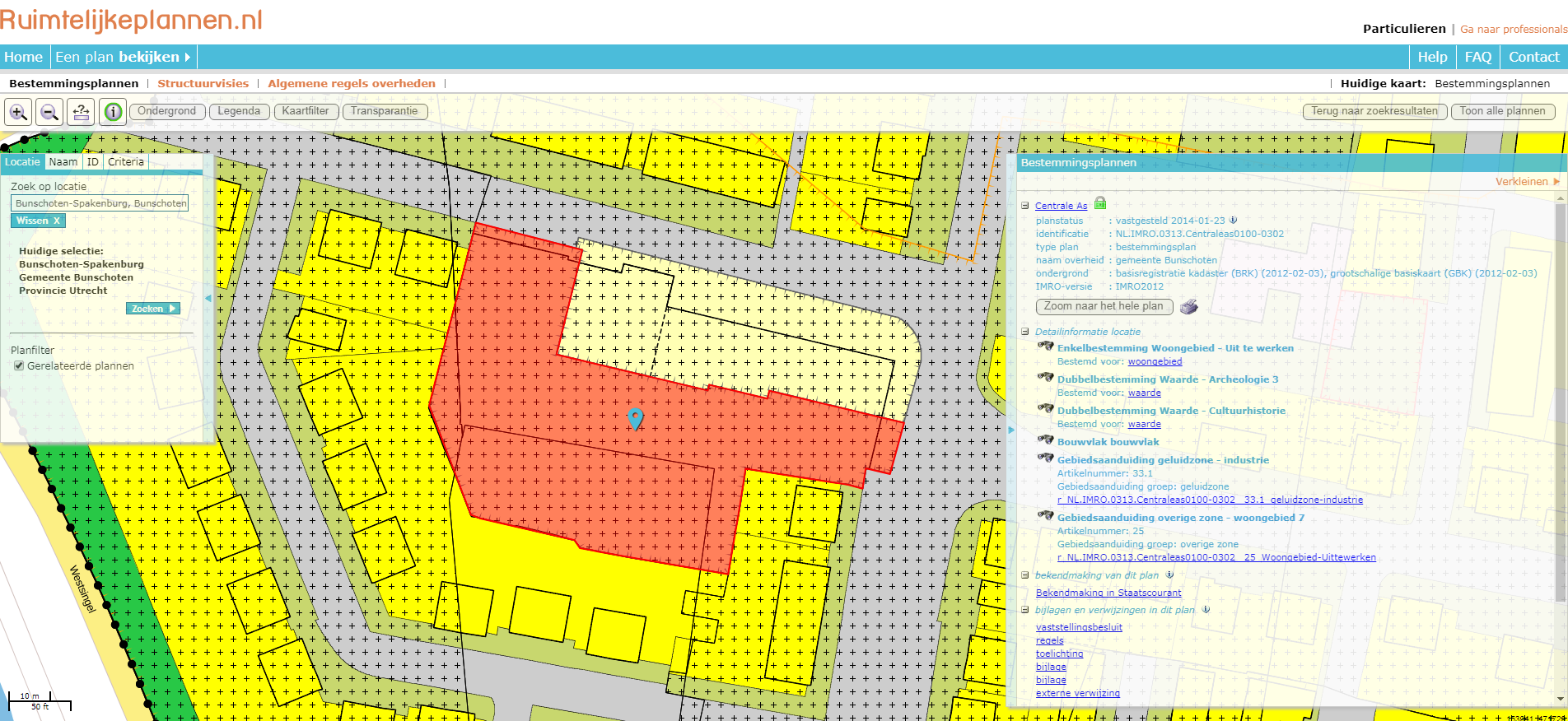Click Verkleinen to shrink the panel
The image size is (1568, 721).
click(x=1527, y=182)
